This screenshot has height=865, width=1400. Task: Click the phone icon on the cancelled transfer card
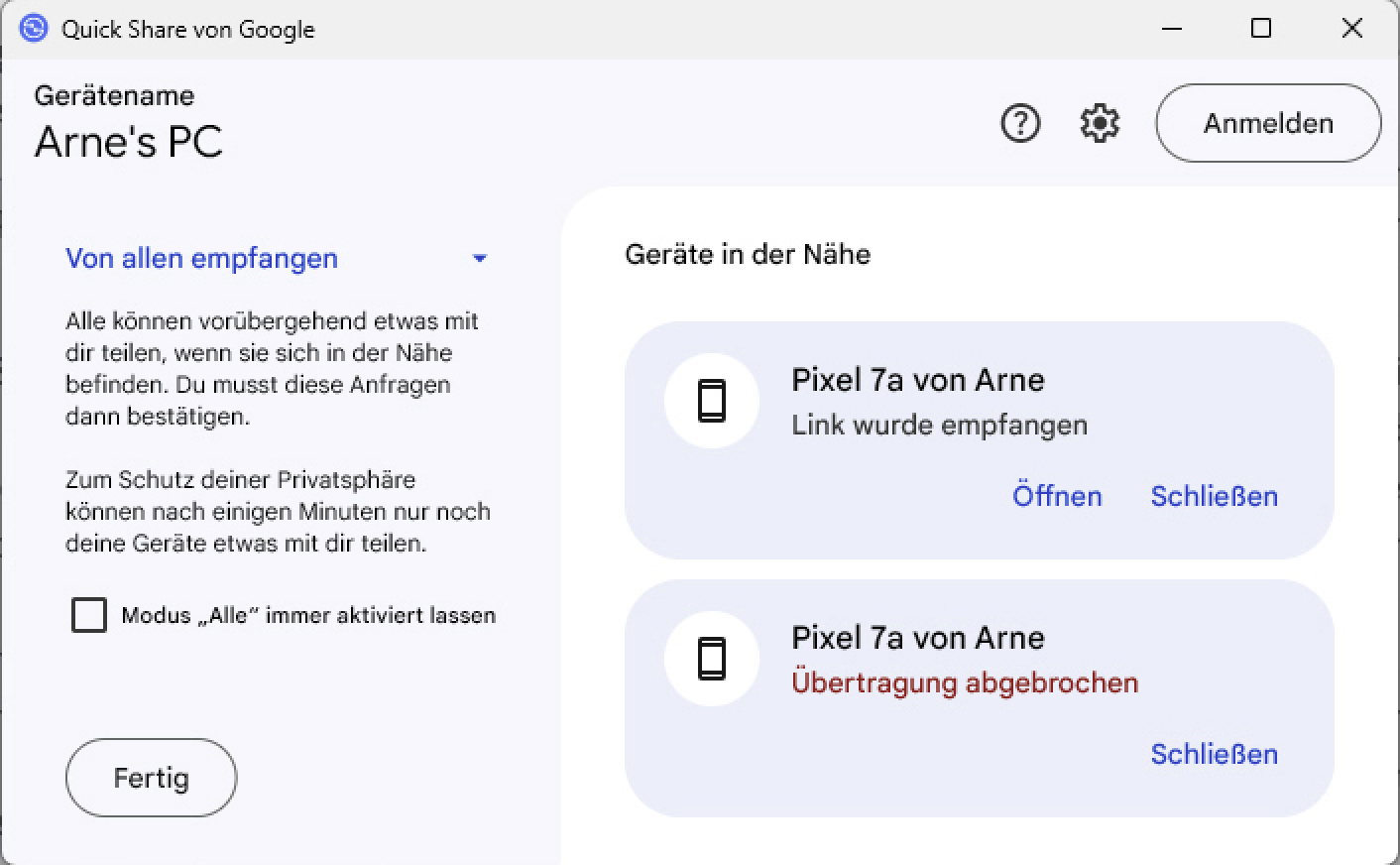(x=711, y=659)
